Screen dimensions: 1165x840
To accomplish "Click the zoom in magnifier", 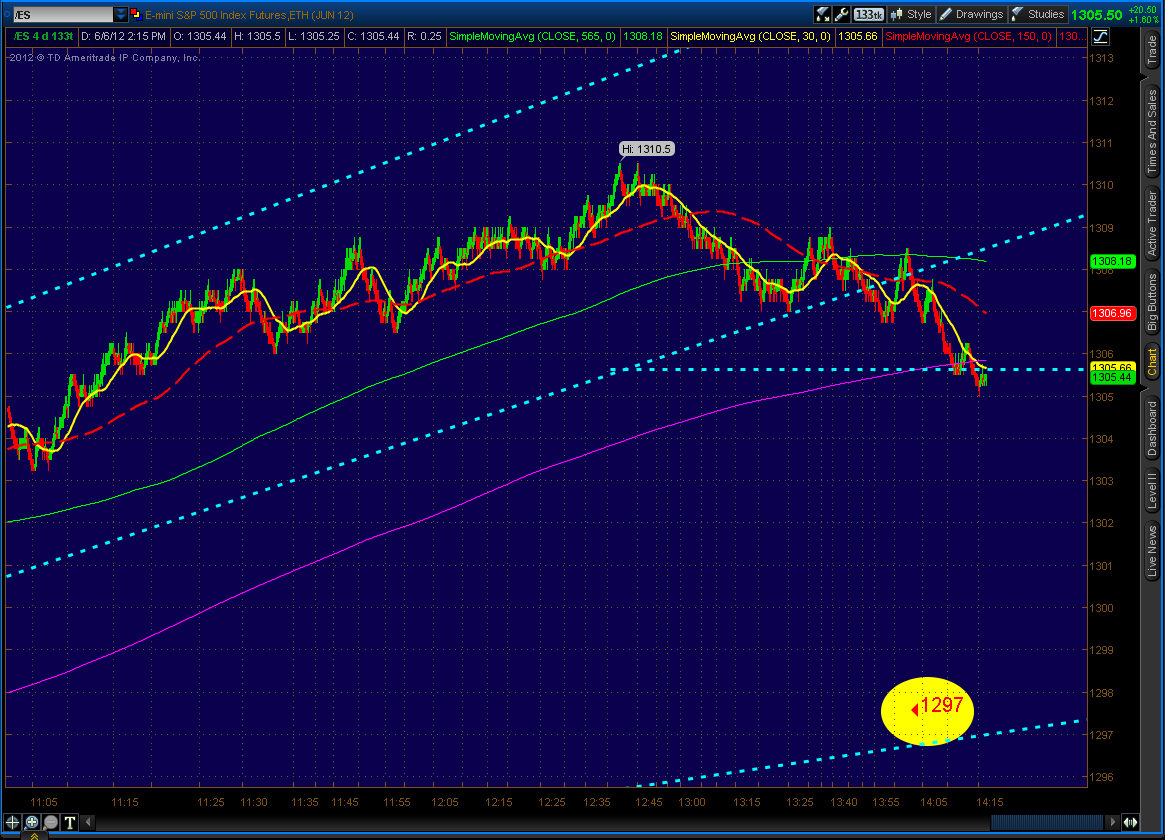I will pos(31,822).
